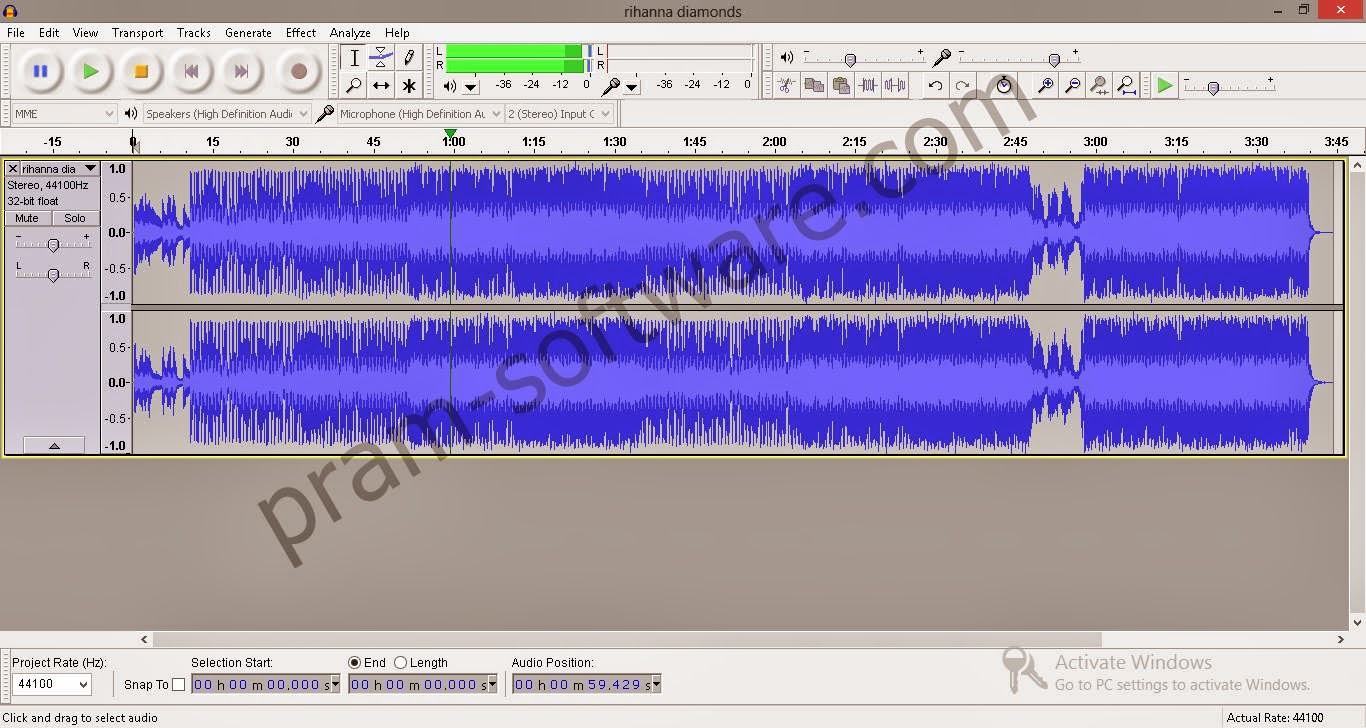Click the Record button

(298, 71)
